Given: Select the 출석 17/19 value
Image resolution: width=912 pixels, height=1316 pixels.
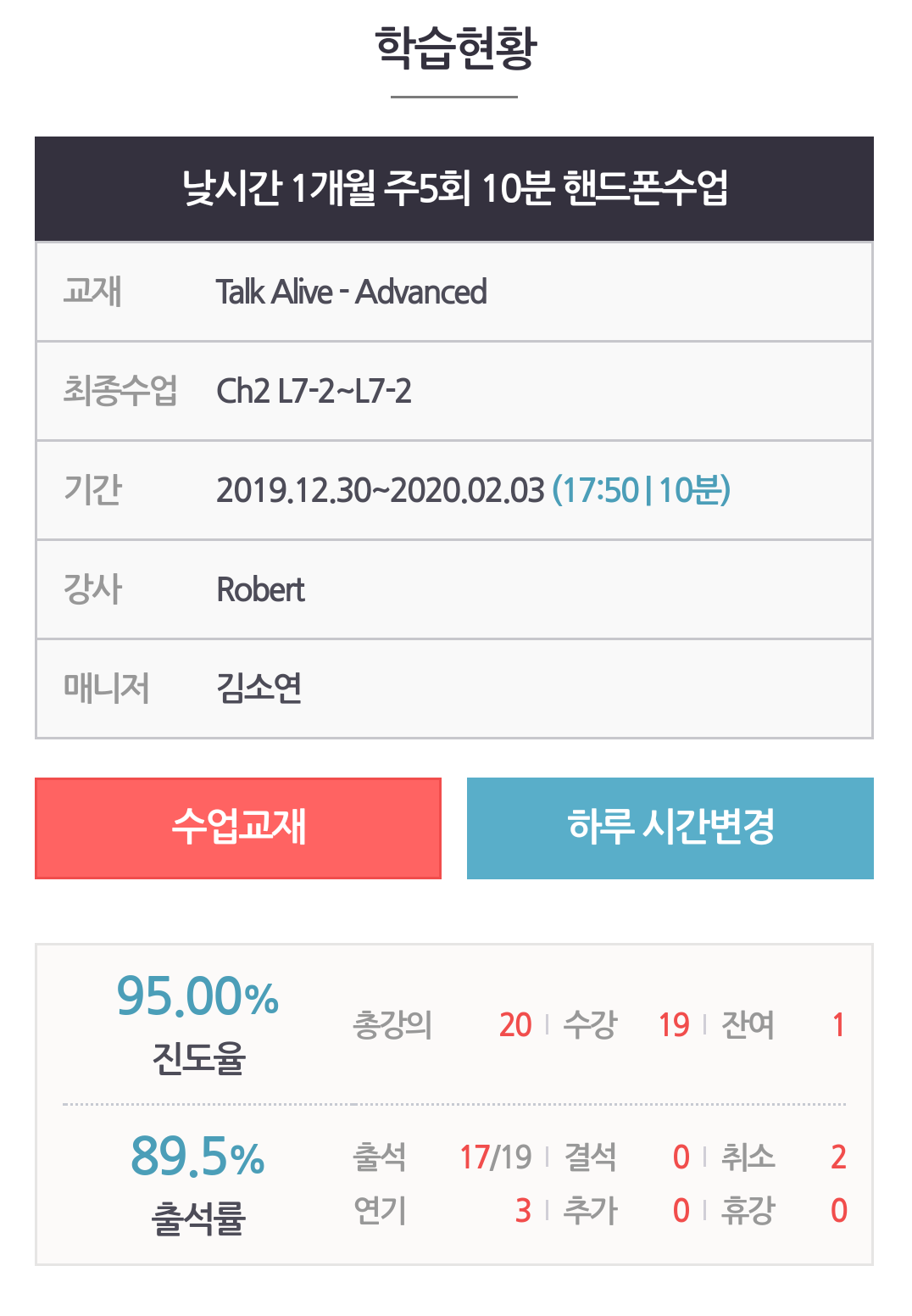Looking at the screenshot, I should point(495,1157).
